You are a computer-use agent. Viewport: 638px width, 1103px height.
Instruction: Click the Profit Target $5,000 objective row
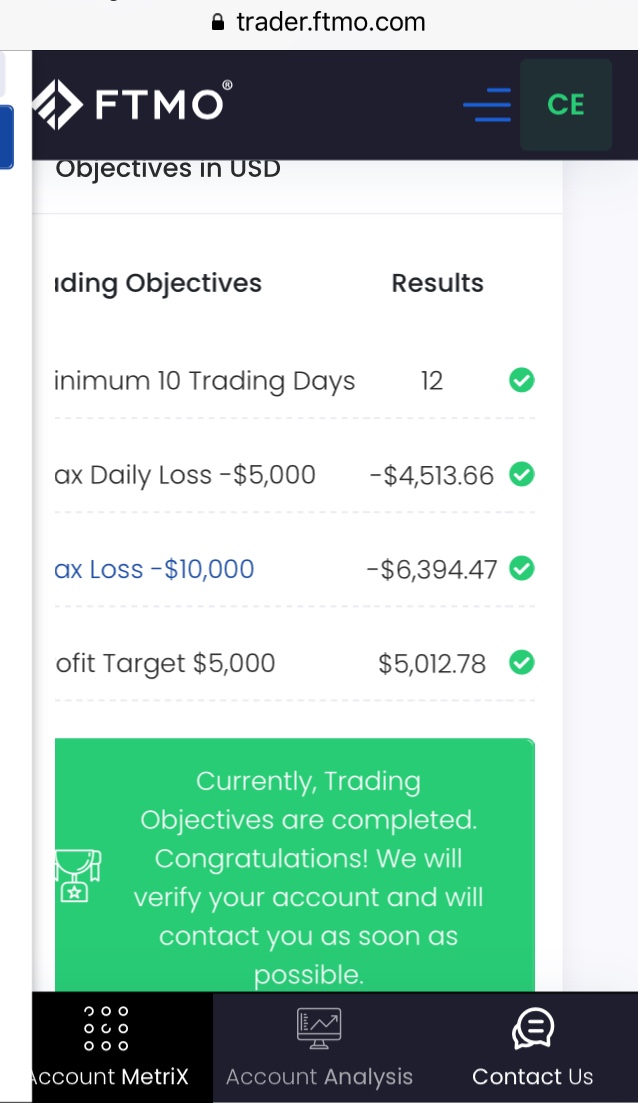coord(166,663)
